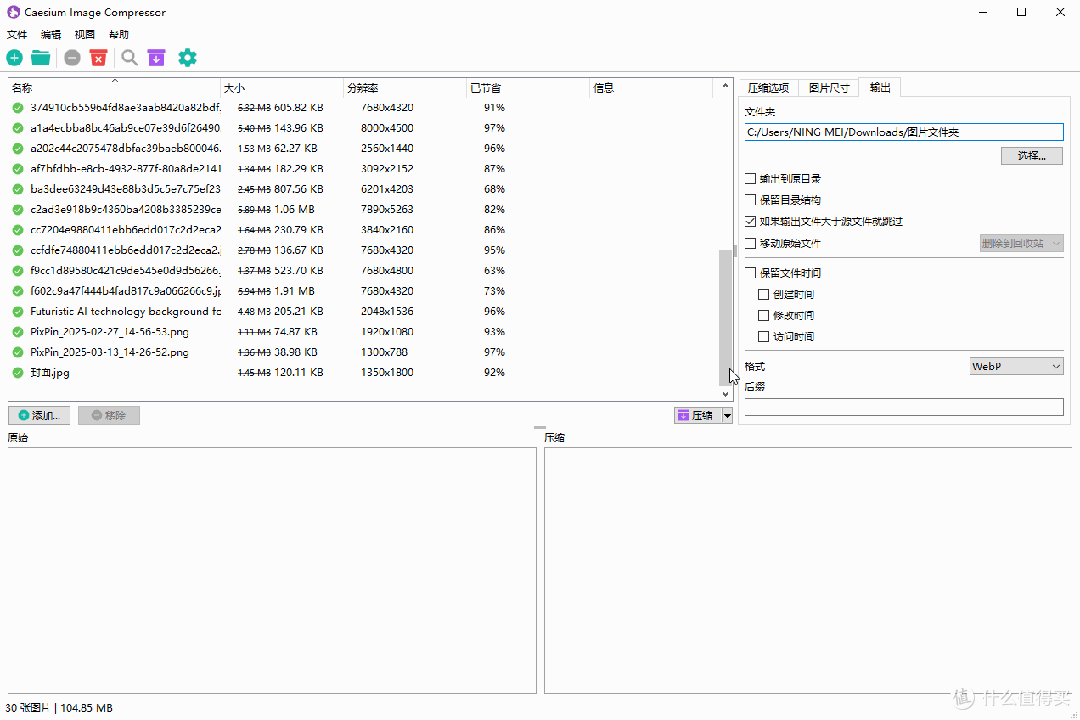Image resolution: width=1080 pixels, height=720 pixels.
Task: Click status icon of the 136.67 KB row
Action: (x=18, y=250)
